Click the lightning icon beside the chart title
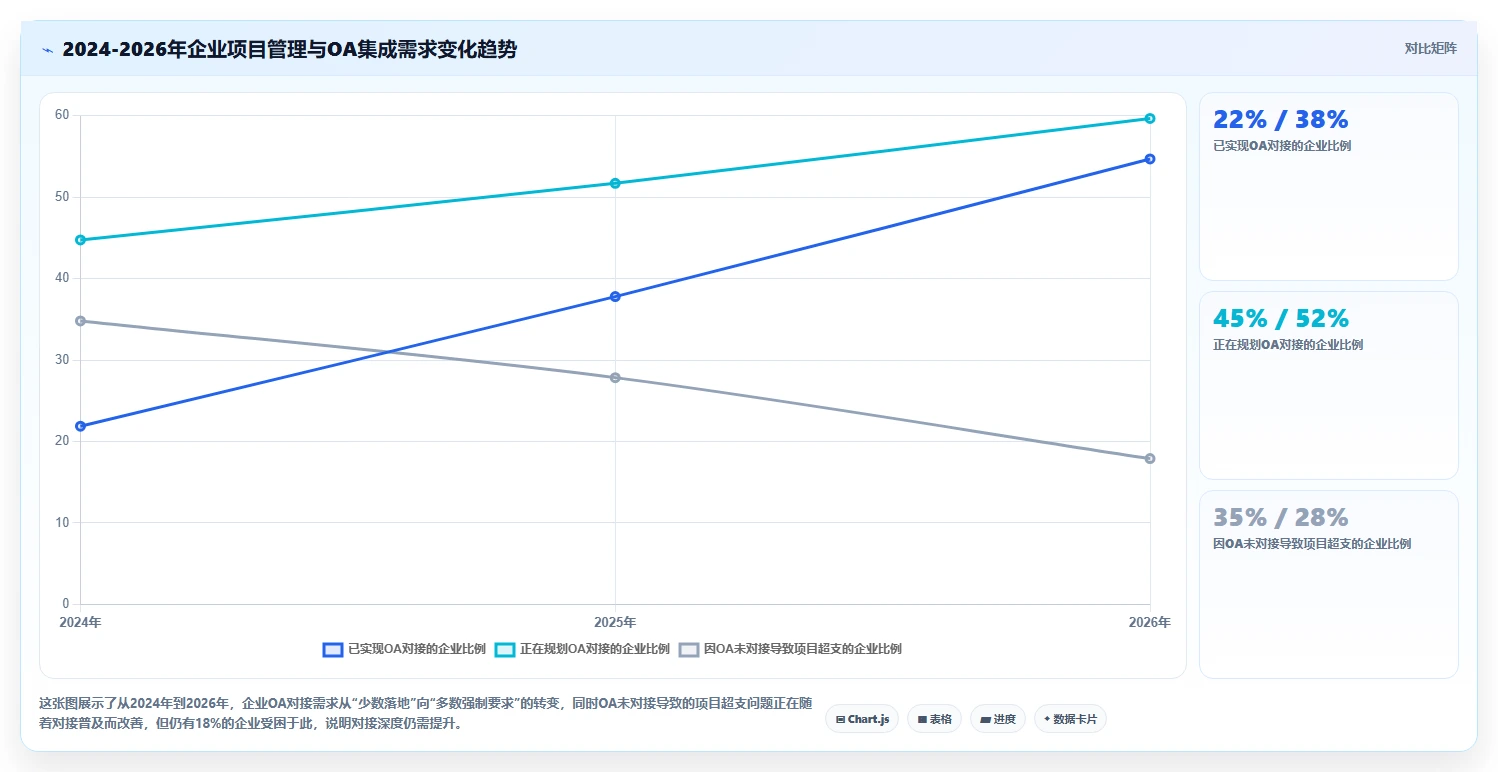1498x772 pixels. 47,50
